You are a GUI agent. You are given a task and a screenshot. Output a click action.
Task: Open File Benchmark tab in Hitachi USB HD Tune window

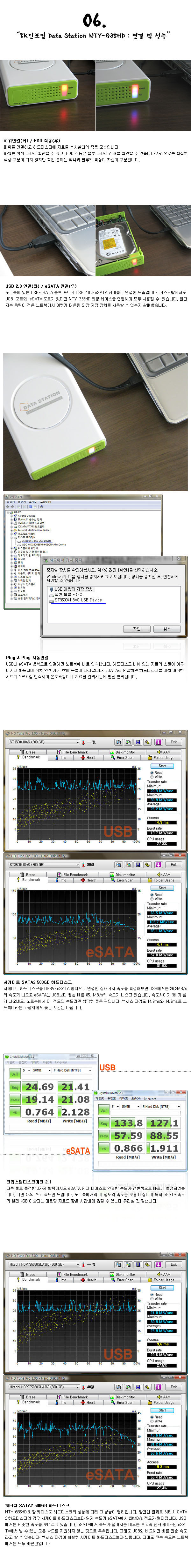point(73,1274)
